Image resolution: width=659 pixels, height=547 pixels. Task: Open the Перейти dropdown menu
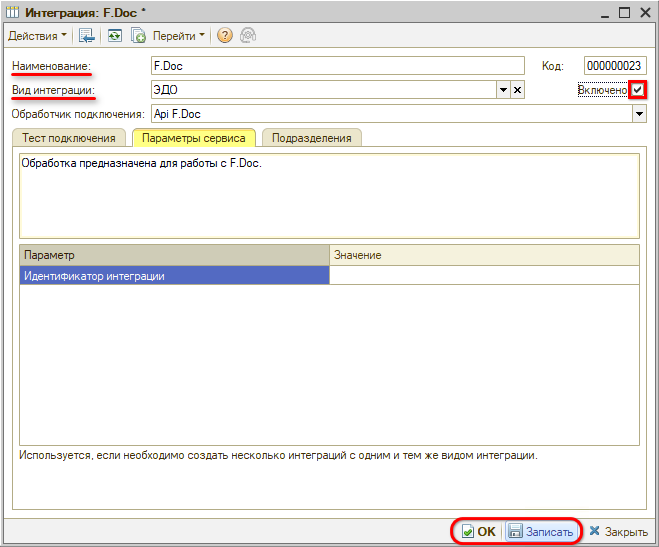tap(178, 36)
